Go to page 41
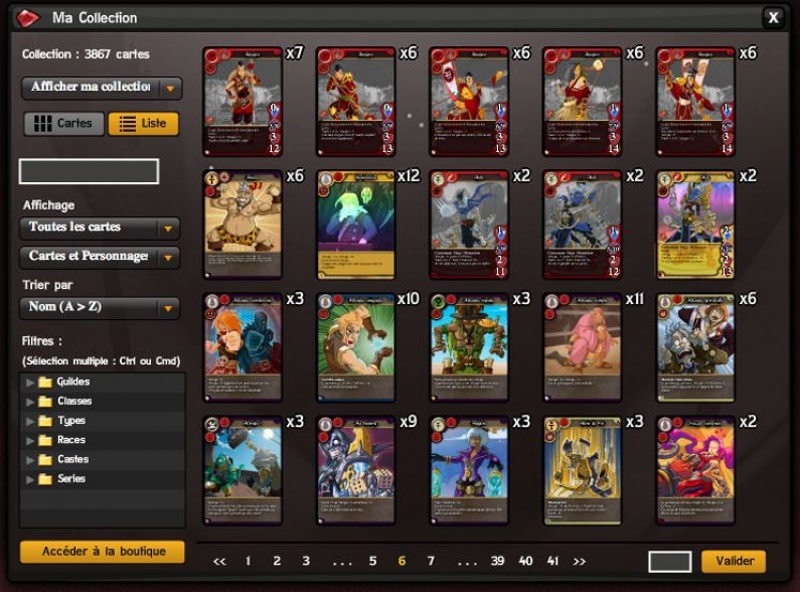Screen dimensions: 800x592 pyautogui.click(x=553, y=561)
